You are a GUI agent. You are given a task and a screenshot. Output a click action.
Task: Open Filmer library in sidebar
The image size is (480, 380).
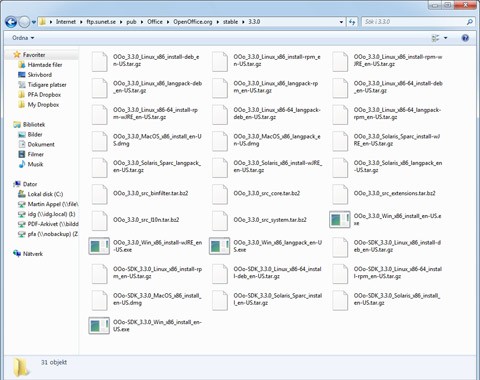(x=35, y=154)
